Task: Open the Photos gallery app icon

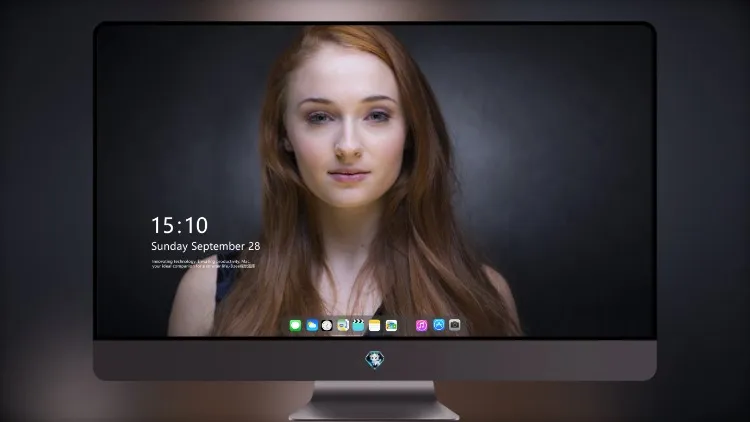Action: (x=391, y=326)
